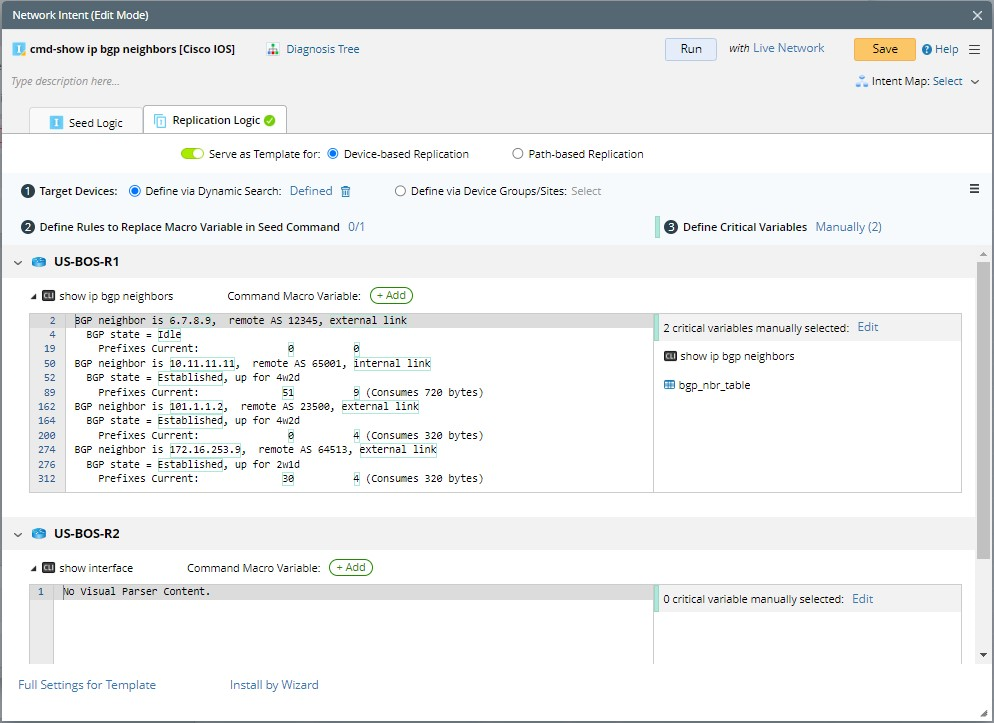994x723 pixels.
Task: Click the Intent Map icon
Action: coord(862,81)
